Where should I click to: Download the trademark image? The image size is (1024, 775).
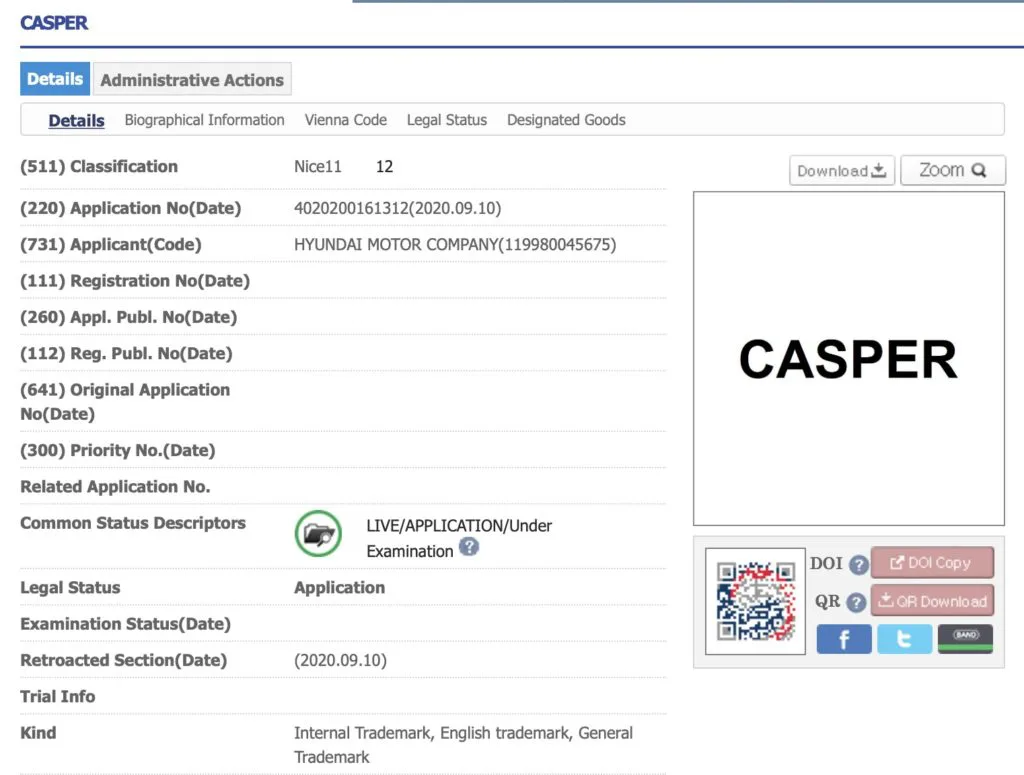[x=841, y=170]
